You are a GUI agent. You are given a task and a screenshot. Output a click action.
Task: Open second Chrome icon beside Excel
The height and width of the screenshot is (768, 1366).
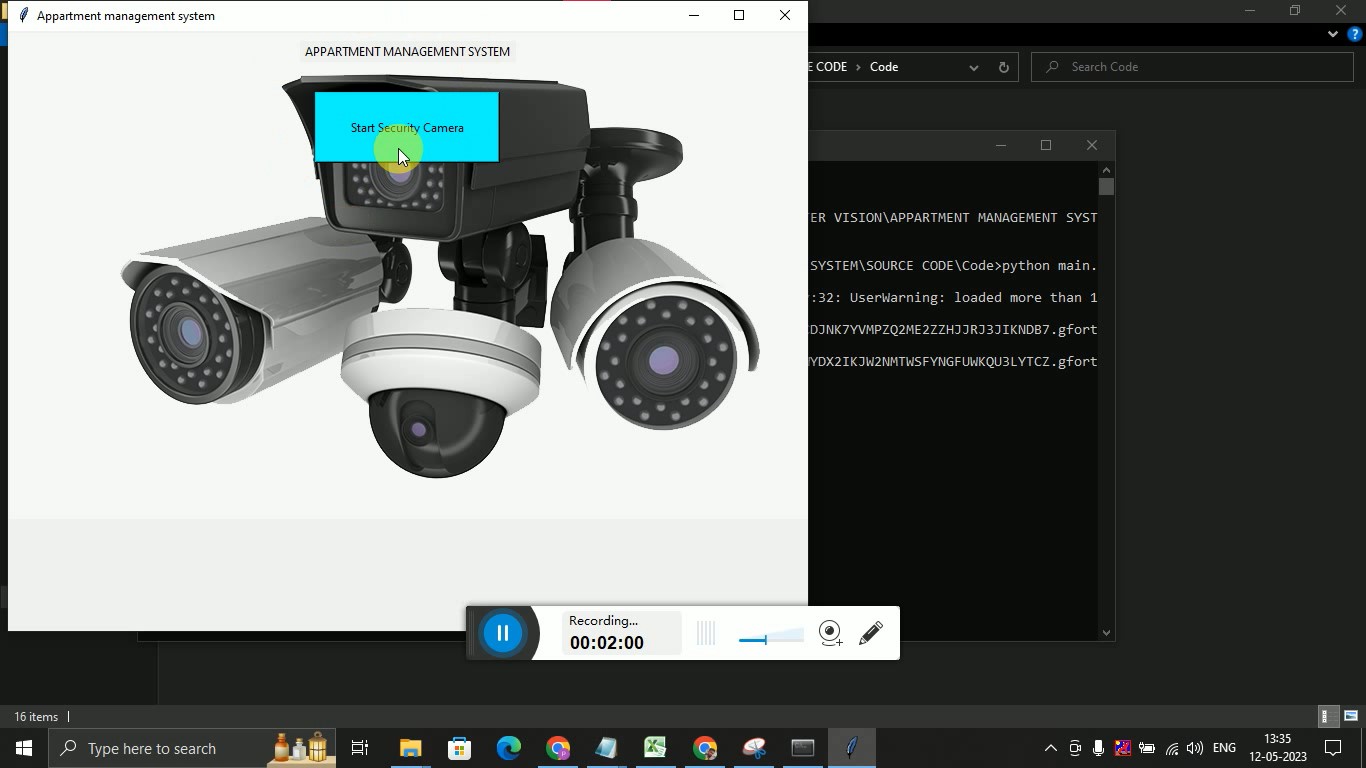(x=705, y=748)
